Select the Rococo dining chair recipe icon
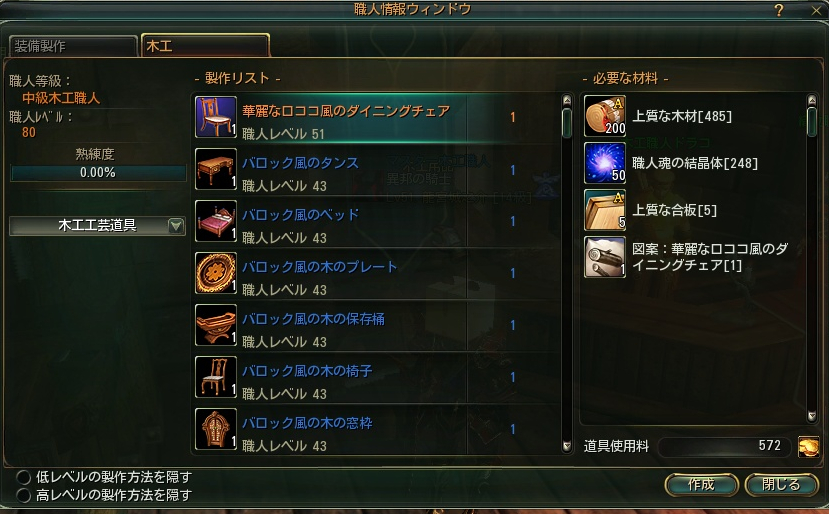 point(216,117)
